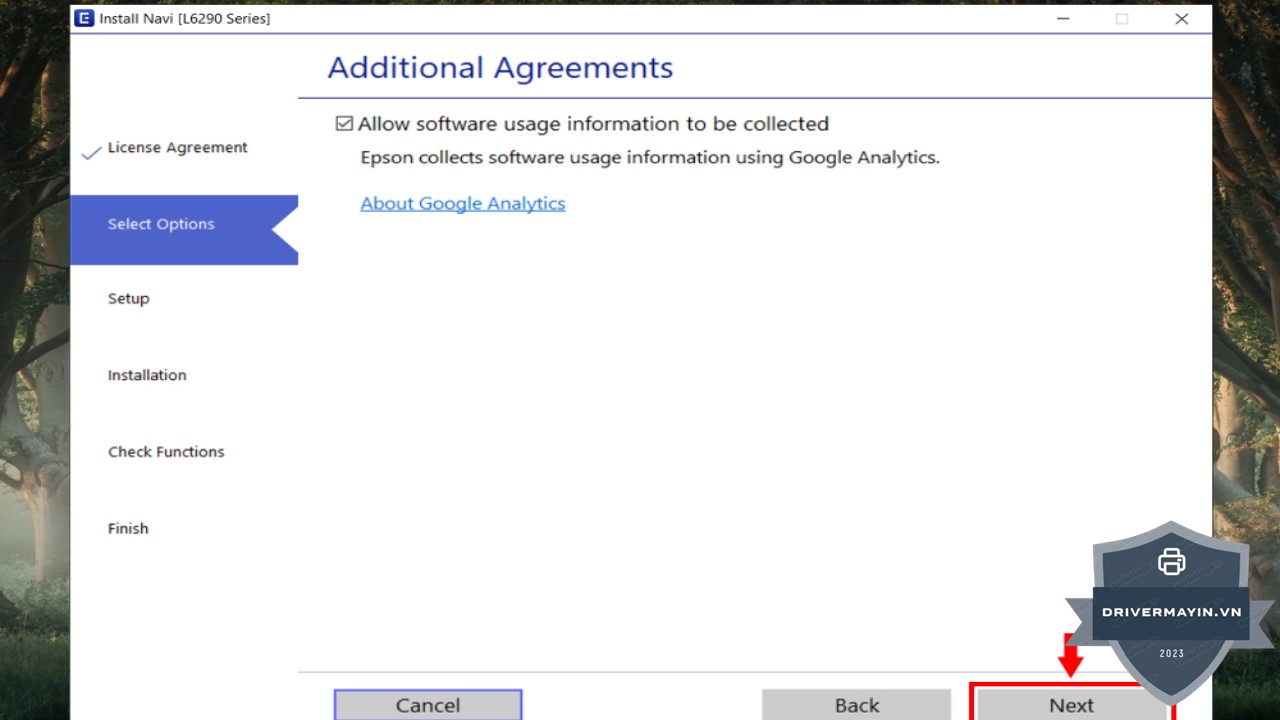This screenshot has height=720, width=1280.
Task: Open the Check Functions step
Action: coord(166,452)
